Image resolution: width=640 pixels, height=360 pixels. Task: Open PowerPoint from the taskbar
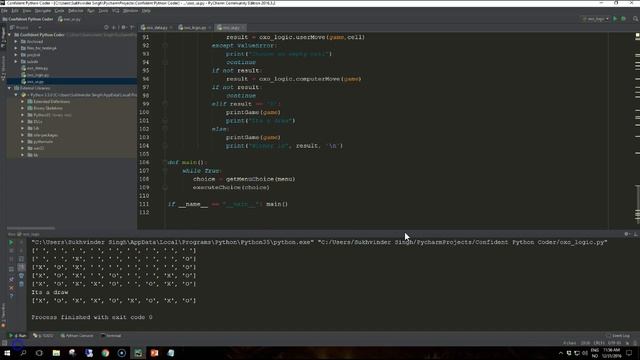click(154, 353)
